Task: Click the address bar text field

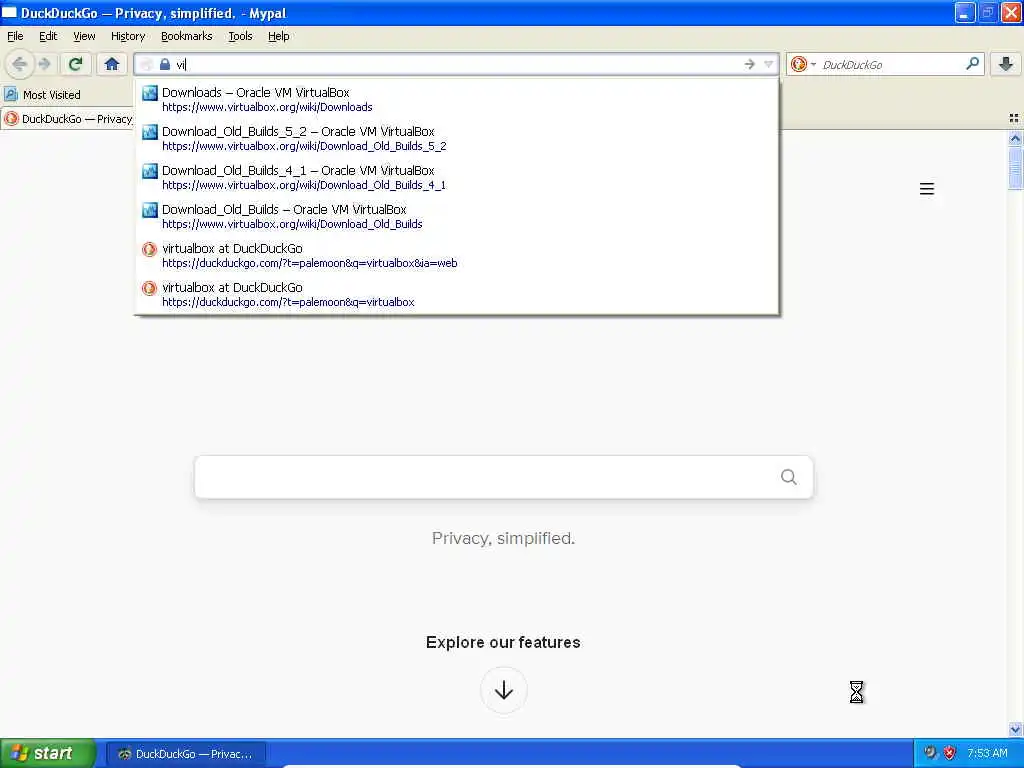Action: click(x=457, y=64)
